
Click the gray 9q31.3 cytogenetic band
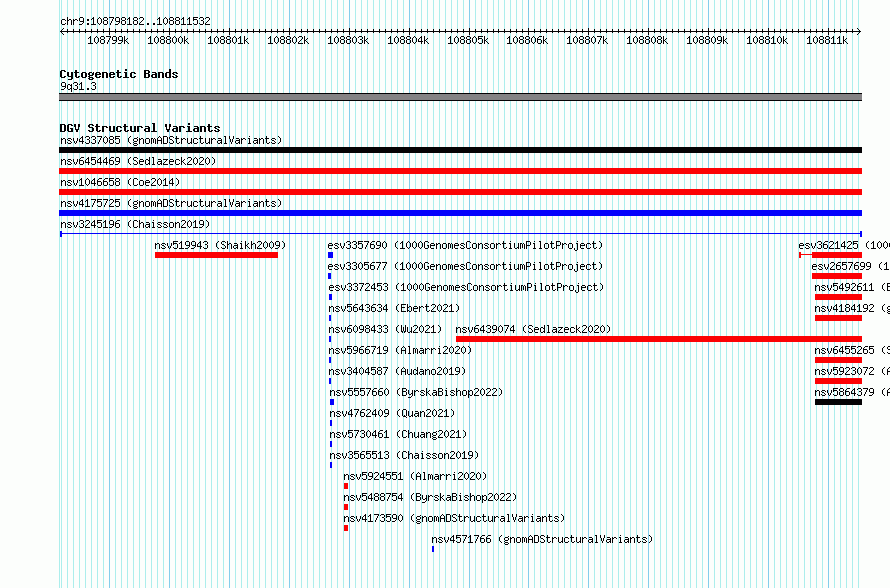[460, 97]
